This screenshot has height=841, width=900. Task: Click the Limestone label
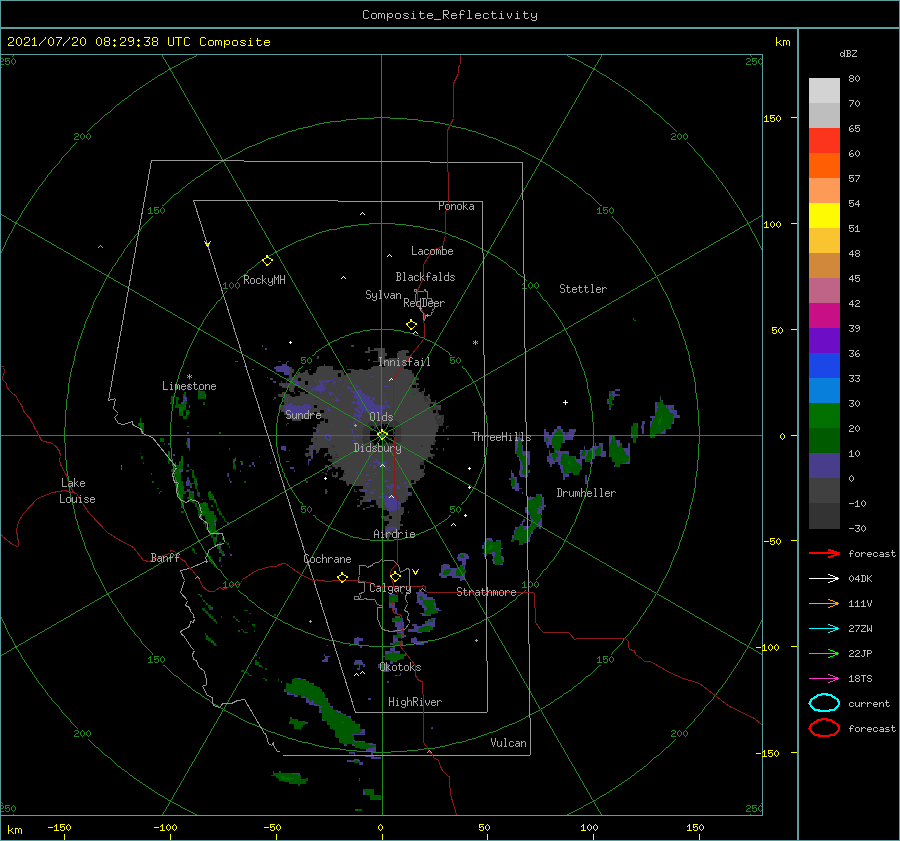[x=189, y=386]
